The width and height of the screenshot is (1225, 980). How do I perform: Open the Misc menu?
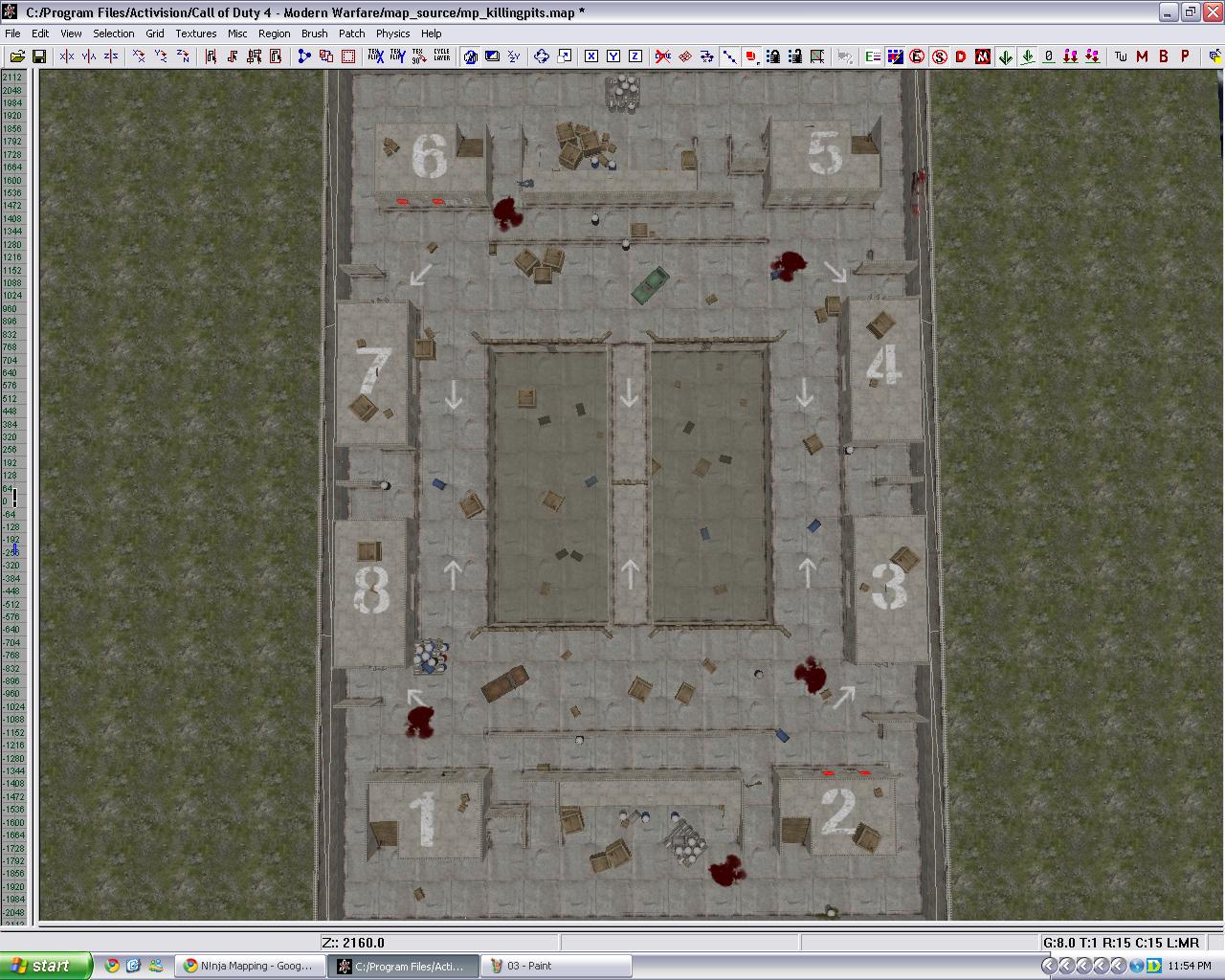(x=237, y=33)
